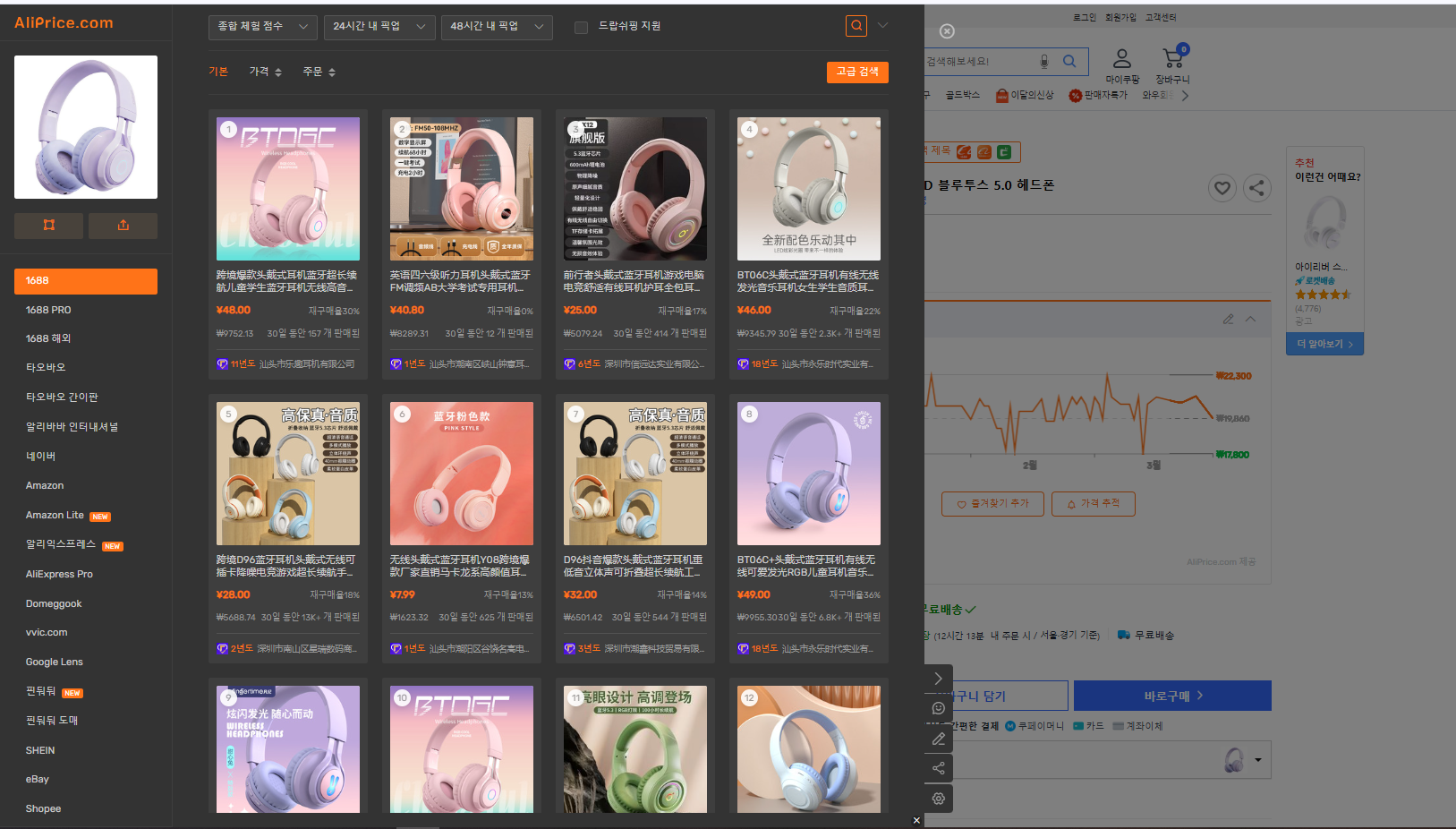The height and width of the screenshot is (829, 1456).
Task: Open the ¥48.00 pink BTOGC headphone listing thumbnail
Action: [288, 189]
